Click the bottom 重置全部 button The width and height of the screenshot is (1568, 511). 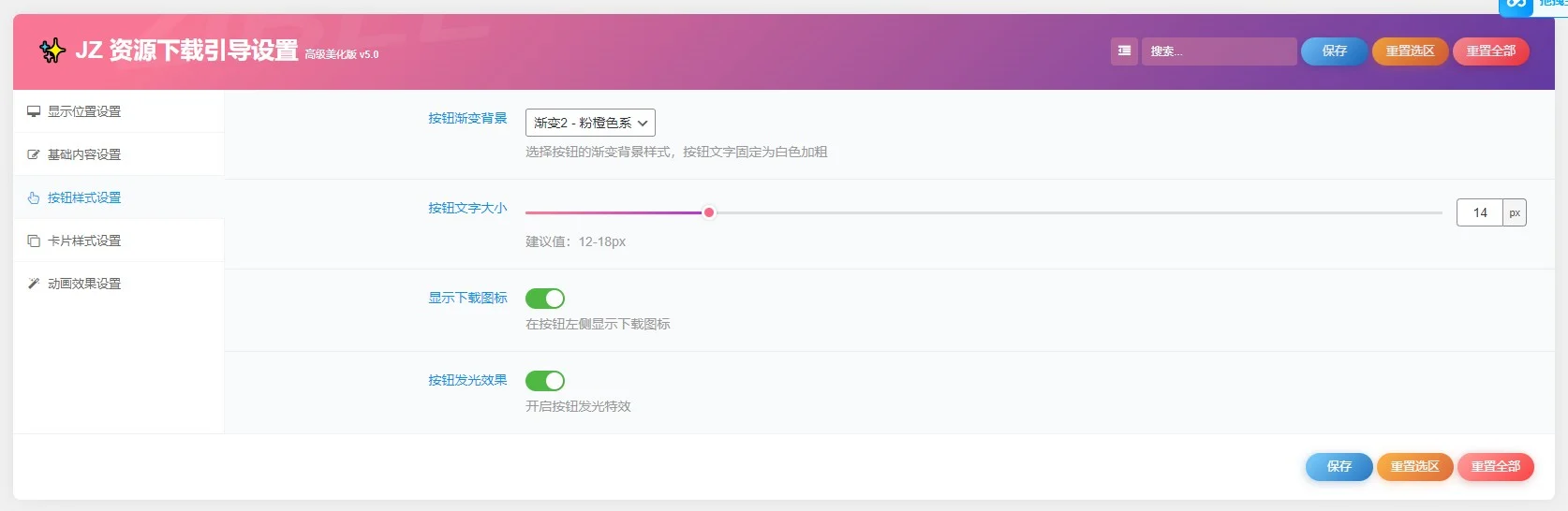coord(1496,466)
